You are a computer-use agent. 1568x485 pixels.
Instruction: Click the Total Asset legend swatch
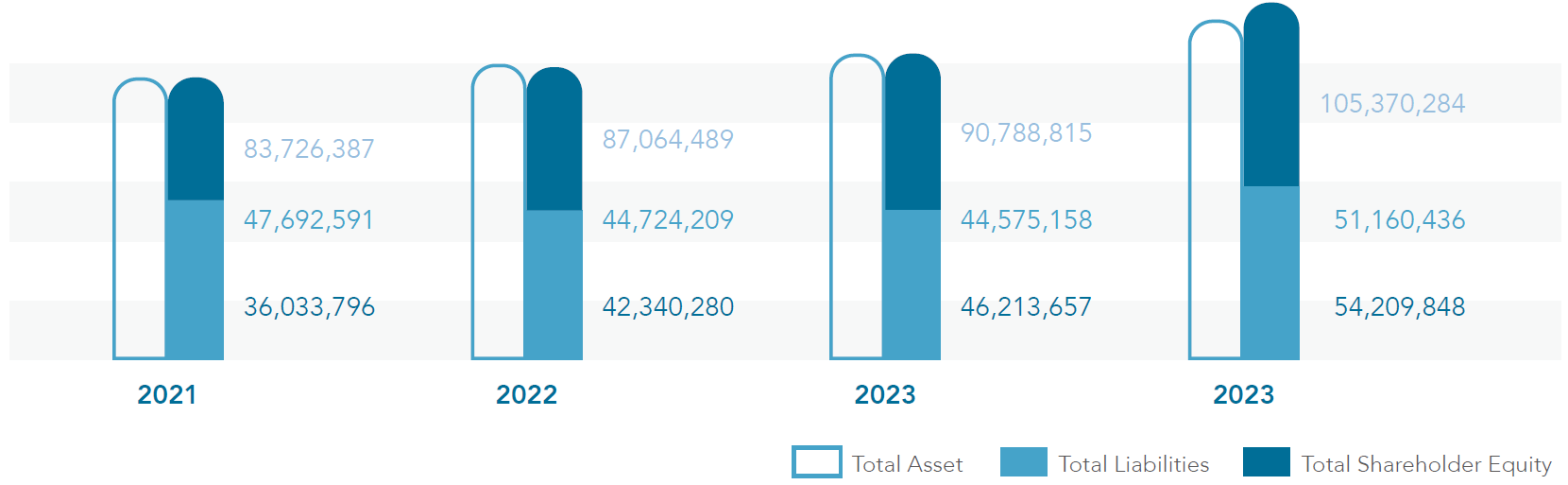[x=816, y=462]
